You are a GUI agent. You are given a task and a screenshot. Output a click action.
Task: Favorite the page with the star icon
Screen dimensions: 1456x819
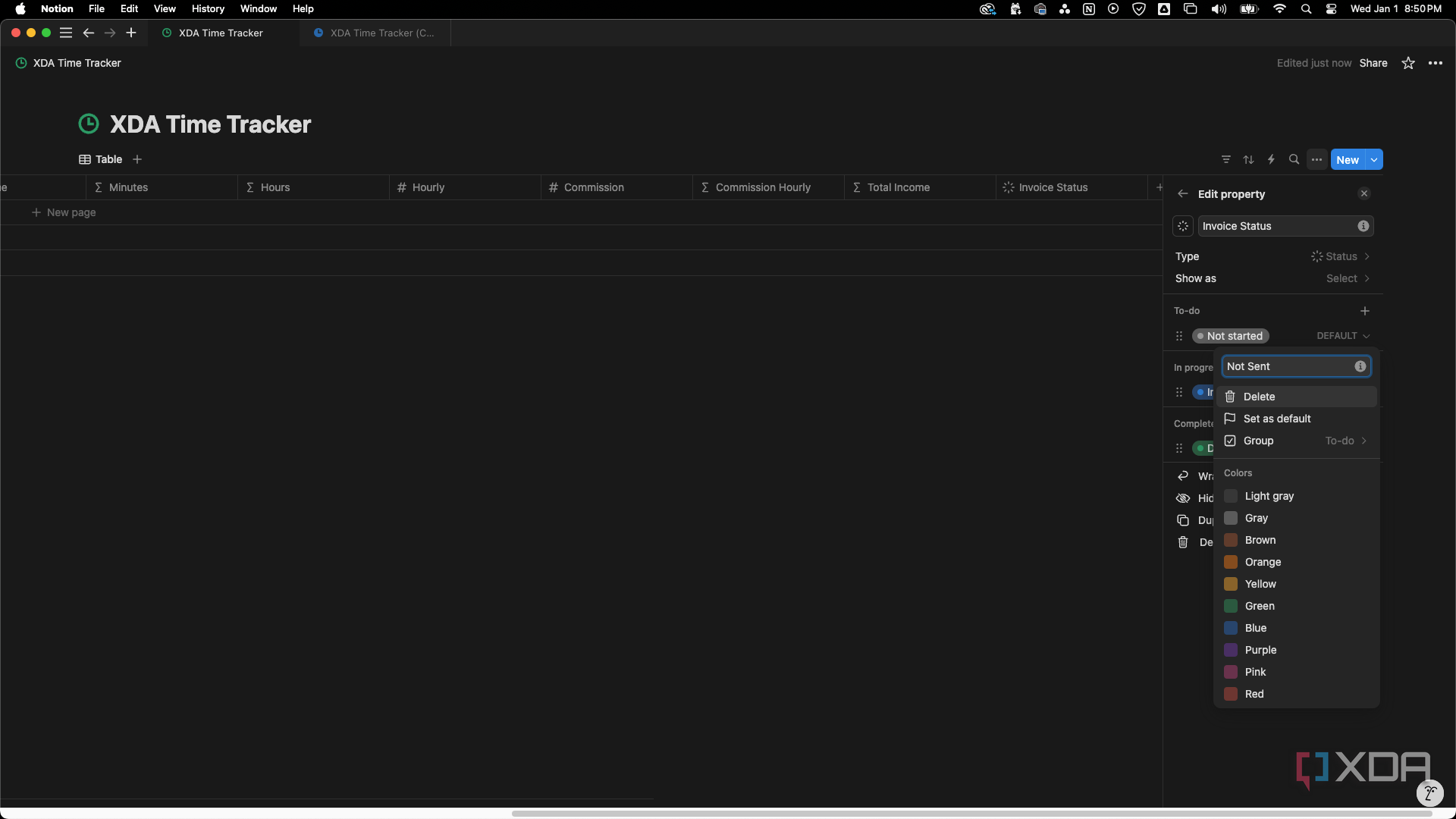(1408, 63)
